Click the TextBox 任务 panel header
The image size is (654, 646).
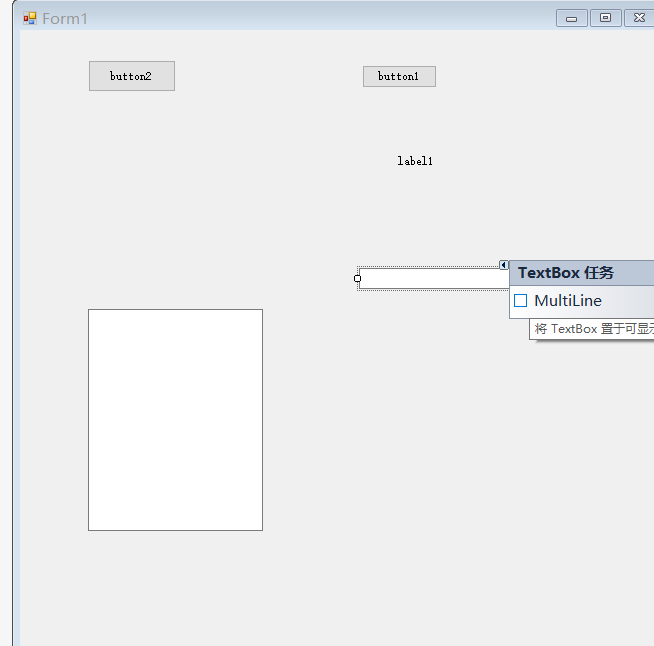[581, 273]
